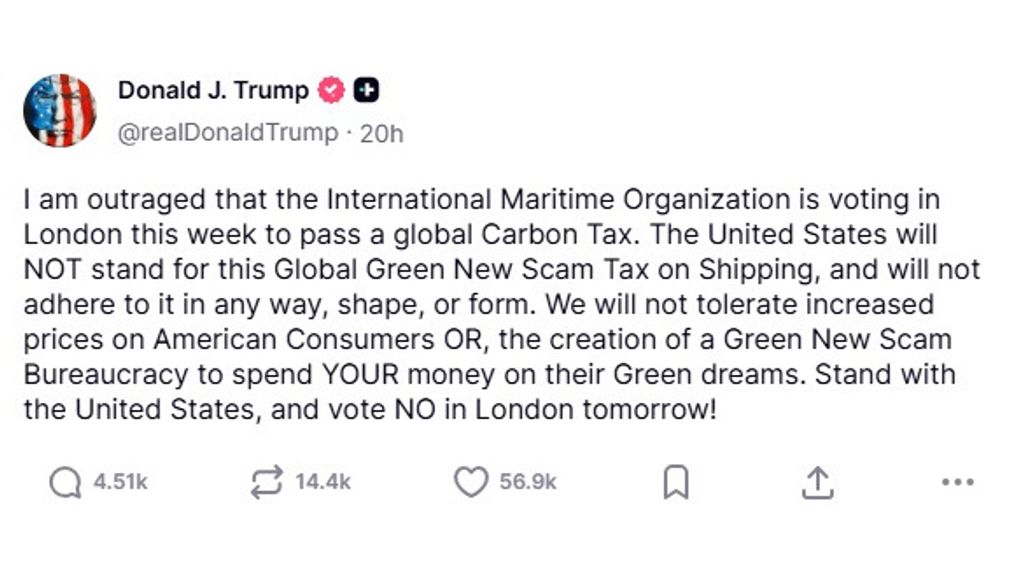
Task: Click the black plus badge beside the name
Action: [x=367, y=91]
